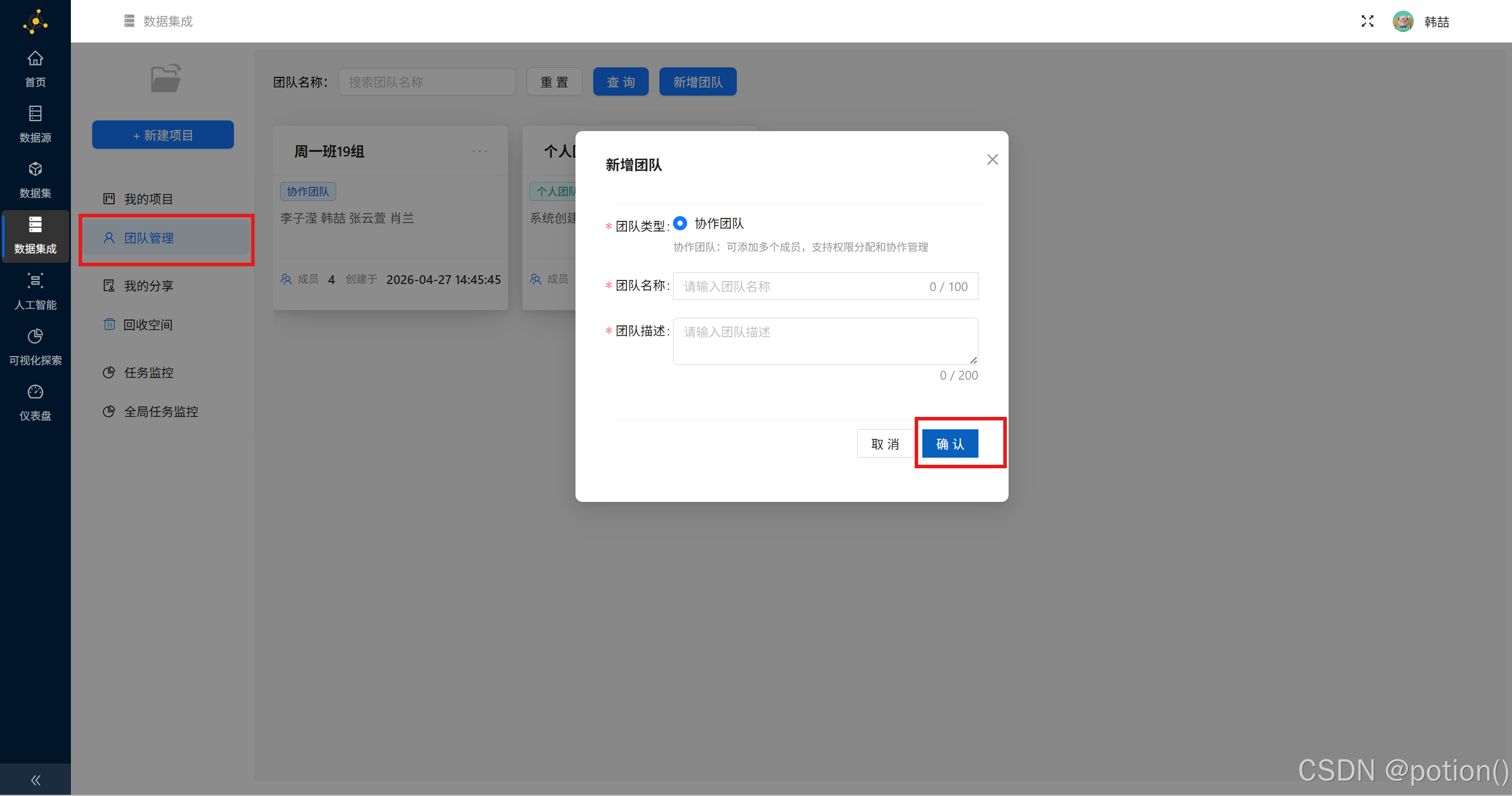Click the 0/200 character counter area
The height and width of the screenshot is (796, 1512).
pos(958,375)
